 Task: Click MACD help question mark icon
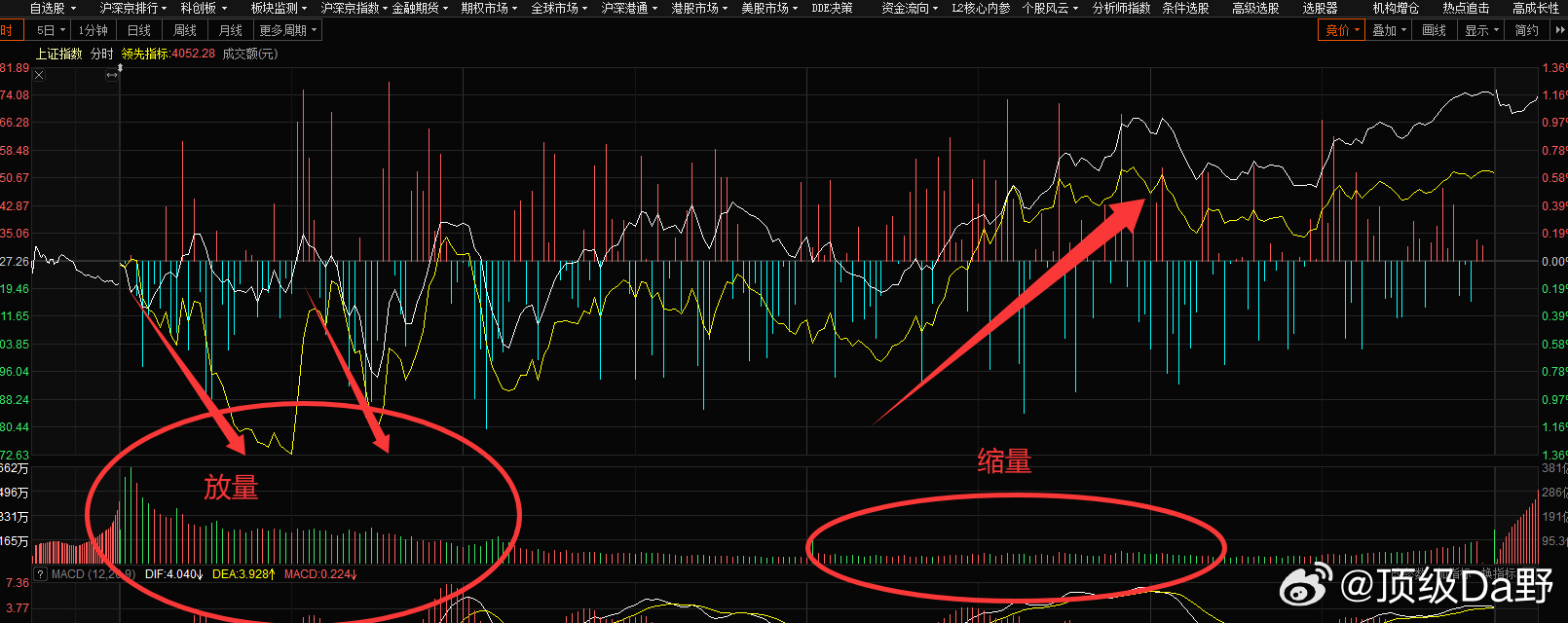pos(40,574)
